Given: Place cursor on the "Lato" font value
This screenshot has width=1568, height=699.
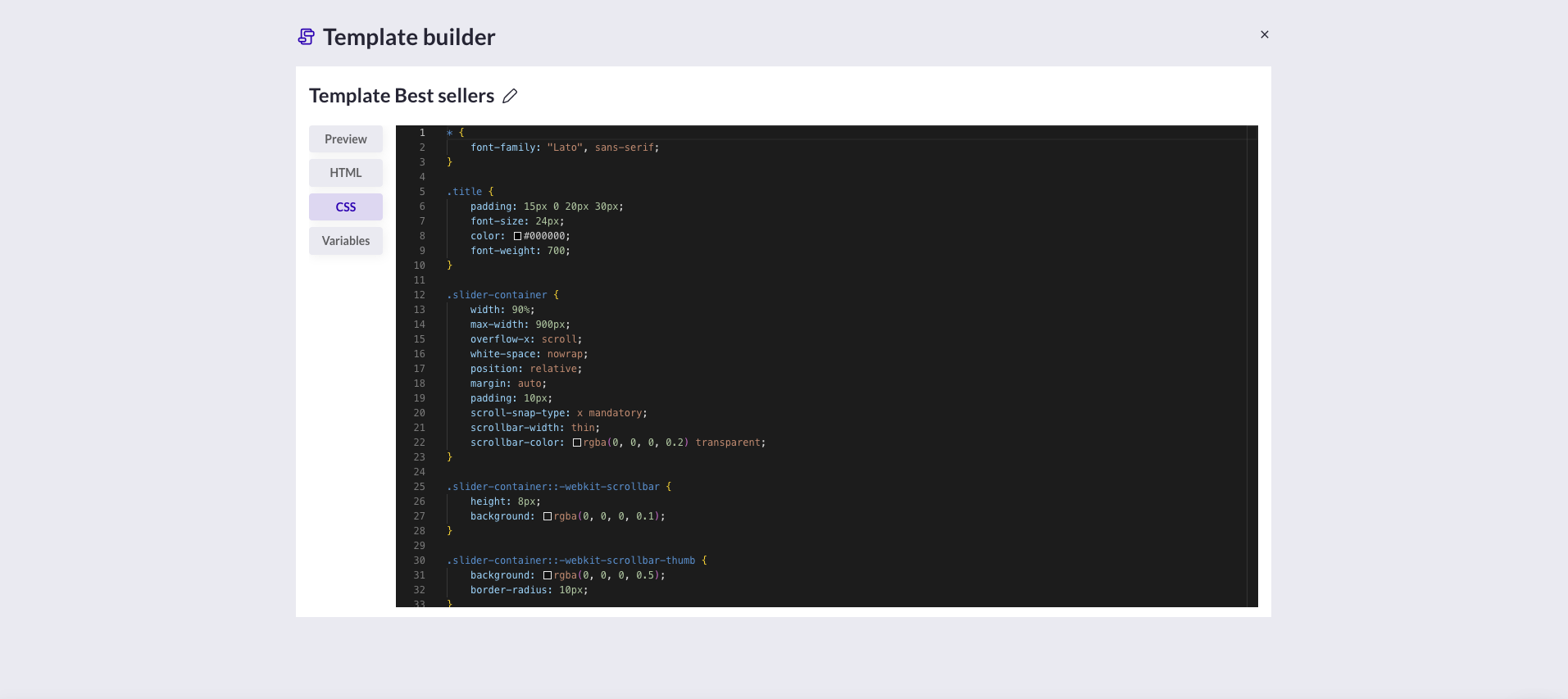Looking at the screenshot, I should [565, 148].
